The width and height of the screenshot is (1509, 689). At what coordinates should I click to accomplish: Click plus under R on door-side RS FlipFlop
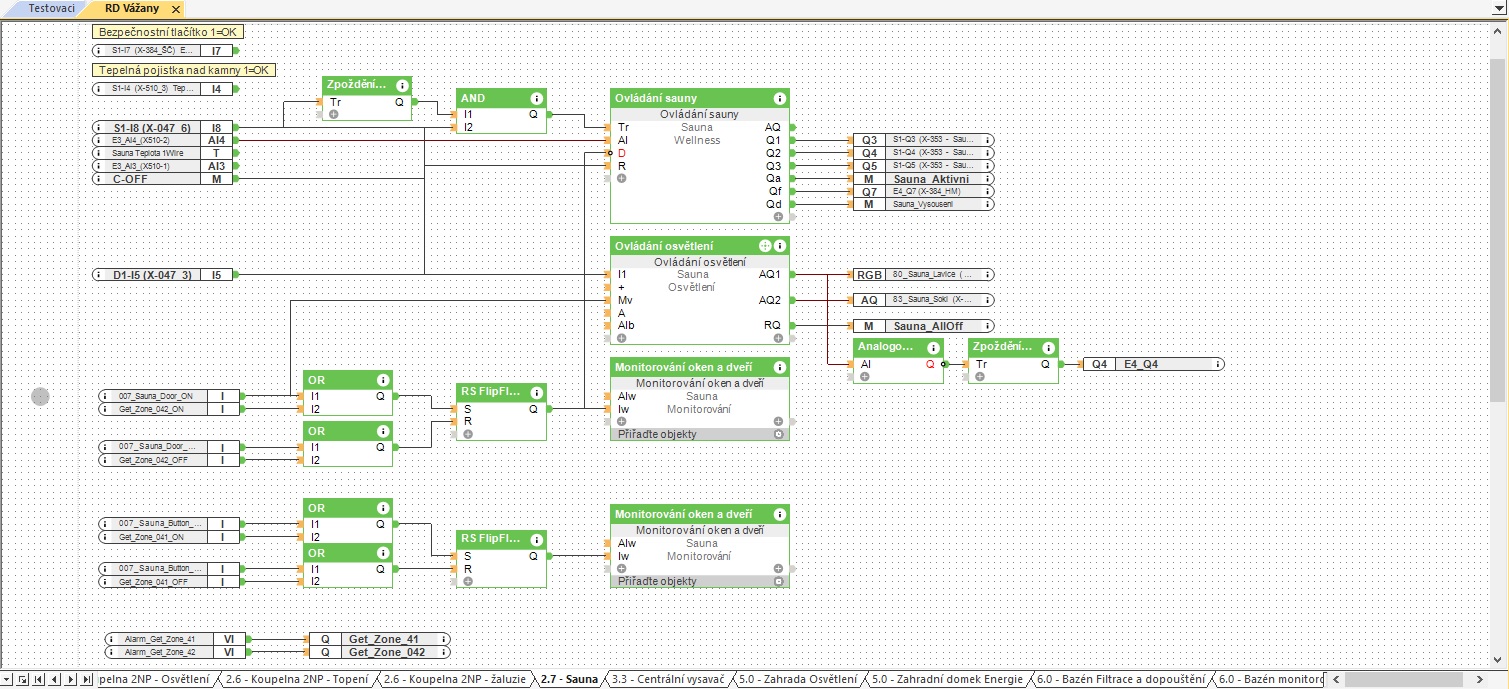tap(467, 434)
